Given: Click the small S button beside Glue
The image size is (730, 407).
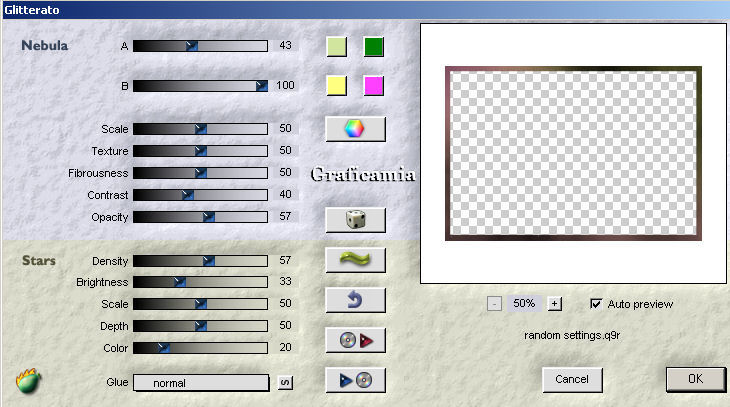Looking at the screenshot, I should click(x=285, y=383).
